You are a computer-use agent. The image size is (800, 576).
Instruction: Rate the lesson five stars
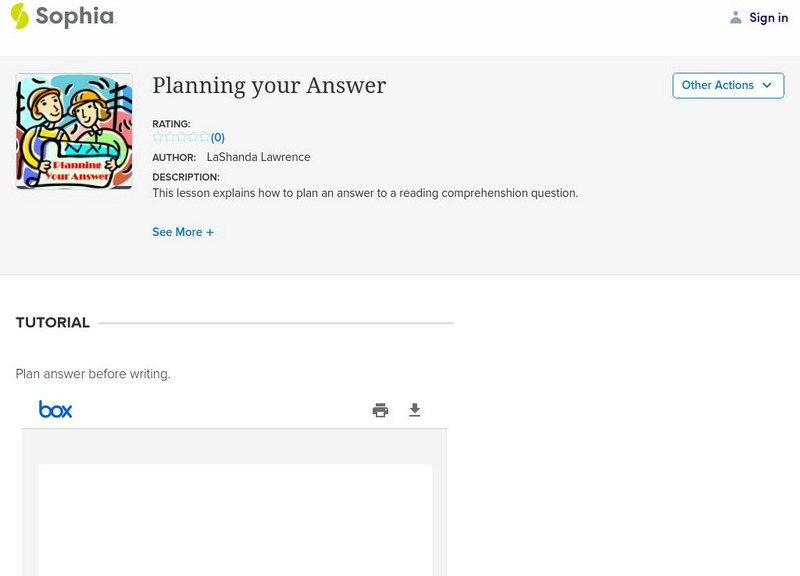[x=204, y=137]
